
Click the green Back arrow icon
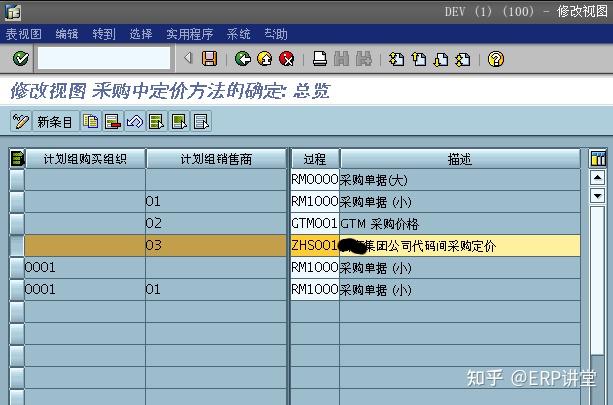(243, 59)
